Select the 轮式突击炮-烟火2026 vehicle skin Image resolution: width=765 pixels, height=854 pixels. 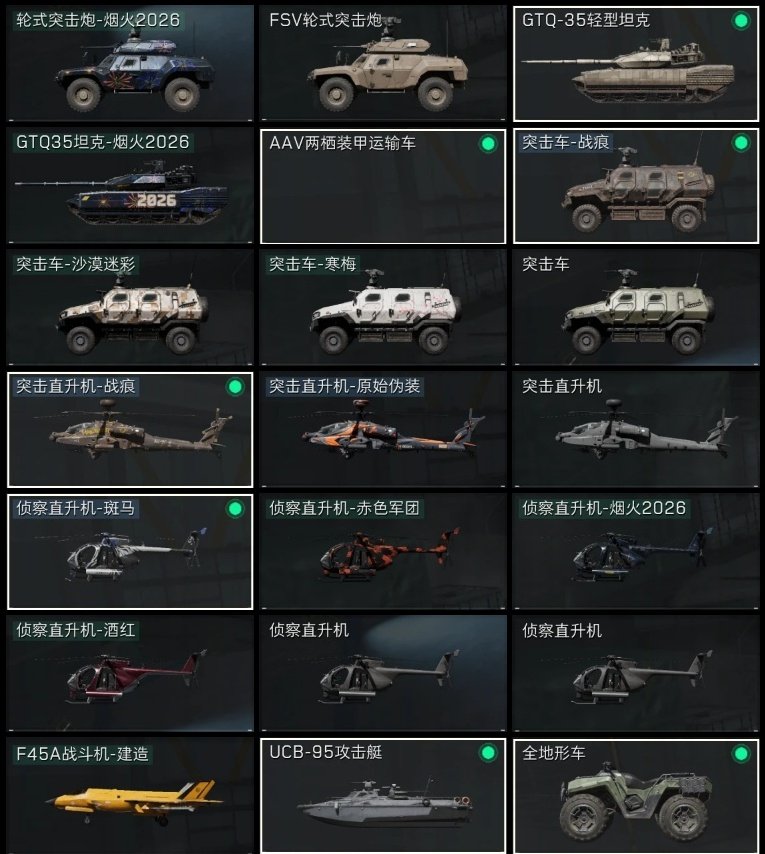click(x=130, y=64)
